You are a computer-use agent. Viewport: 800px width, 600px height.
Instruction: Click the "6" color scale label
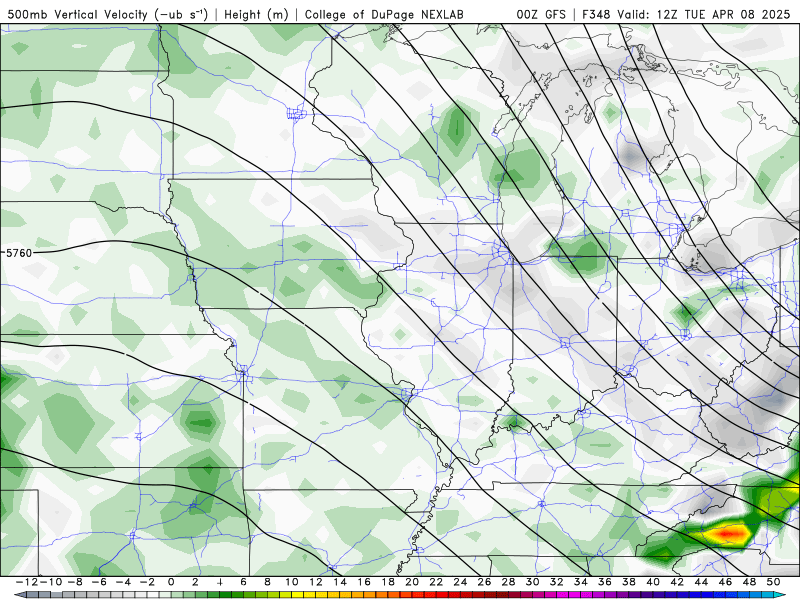click(243, 582)
